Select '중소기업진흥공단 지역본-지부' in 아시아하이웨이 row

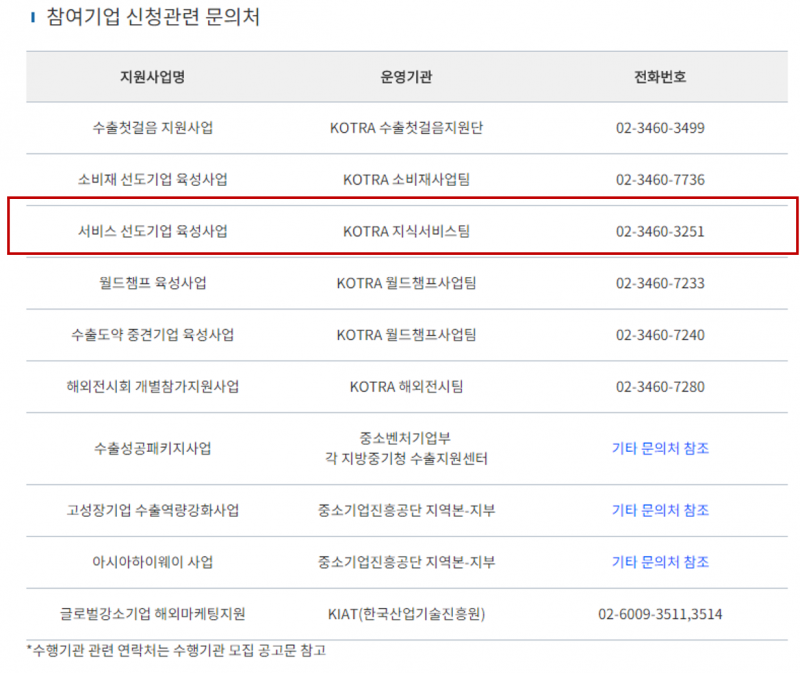point(406,562)
